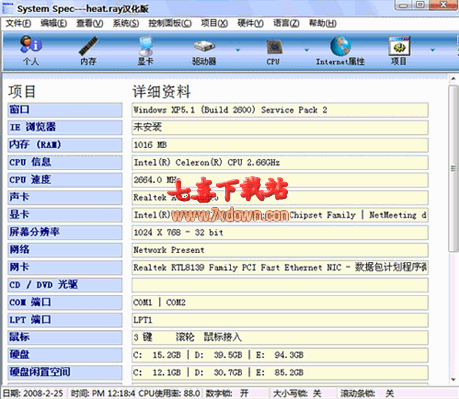Click the 屏幕分辨率 item label
This screenshot has width=459, height=399.
(x=65, y=232)
